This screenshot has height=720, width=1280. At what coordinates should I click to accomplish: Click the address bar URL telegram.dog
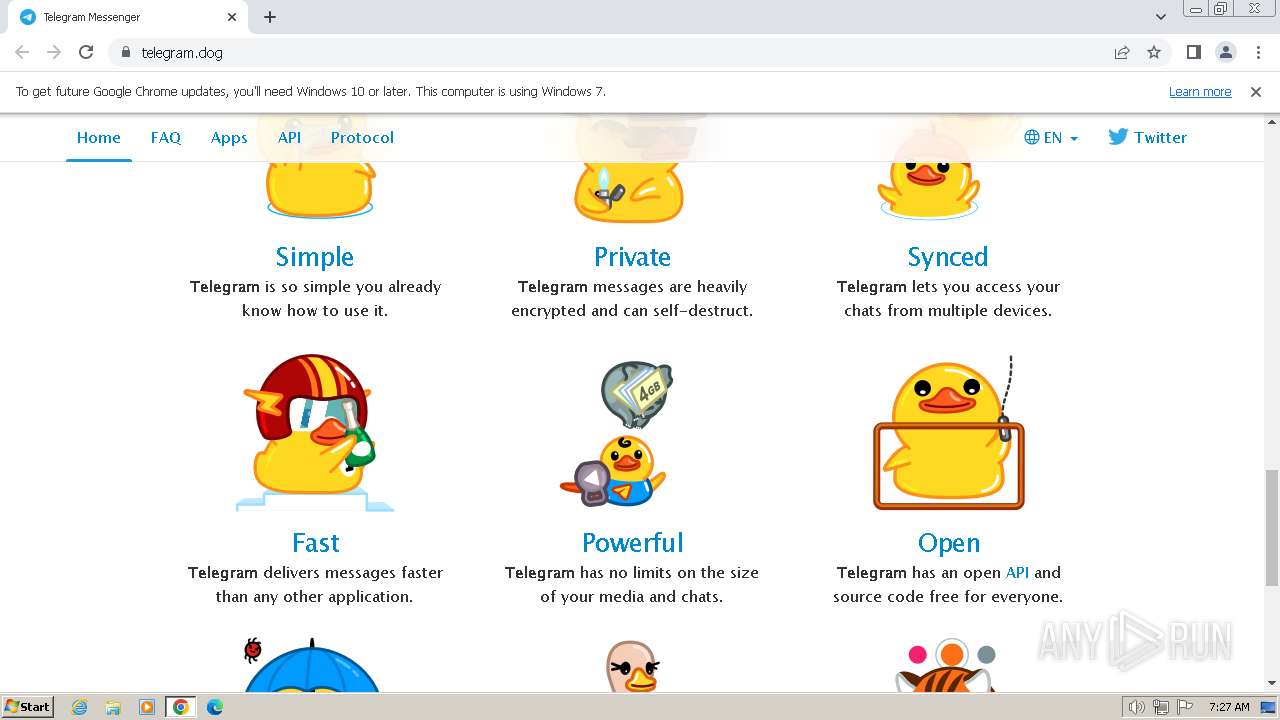(x=182, y=52)
